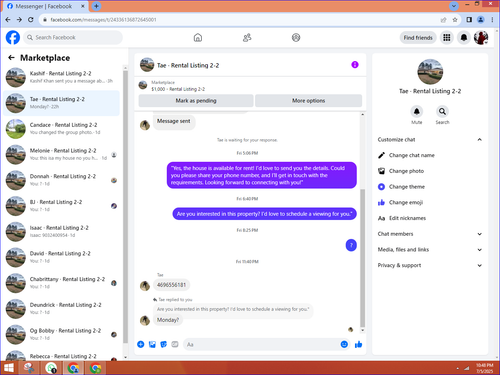Click Mark as pending button
This screenshot has height=375, width=500.
[x=196, y=101]
